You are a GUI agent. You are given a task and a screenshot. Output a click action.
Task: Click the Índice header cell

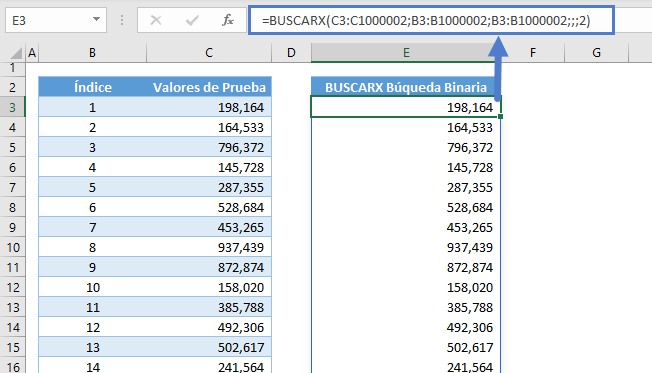tap(92, 87)
